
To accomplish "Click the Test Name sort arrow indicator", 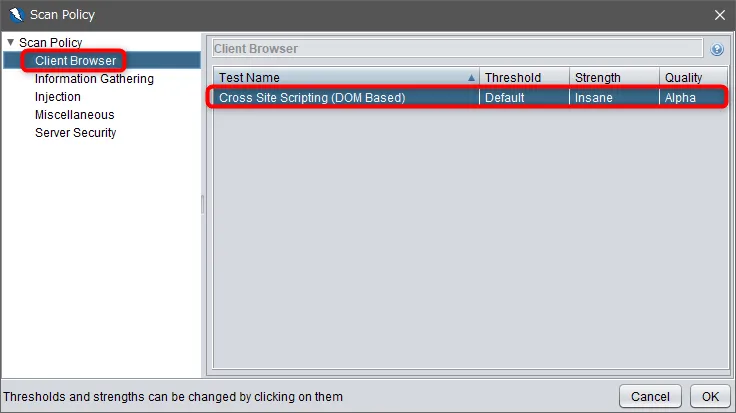I will click(471, 78).
